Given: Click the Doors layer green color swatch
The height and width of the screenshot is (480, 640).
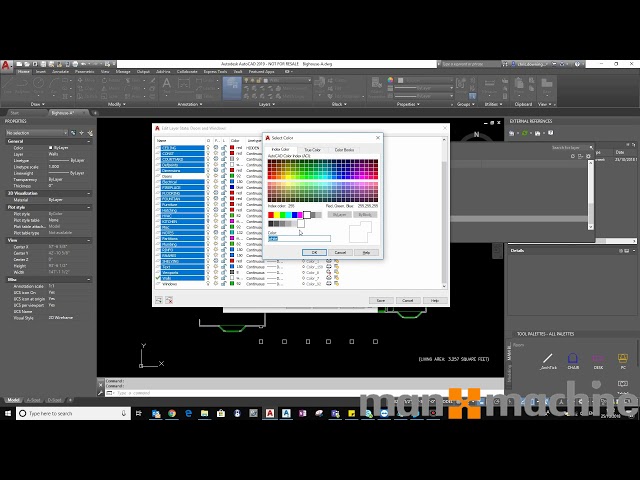Looking at the screenshot, I should coord(232,176).
